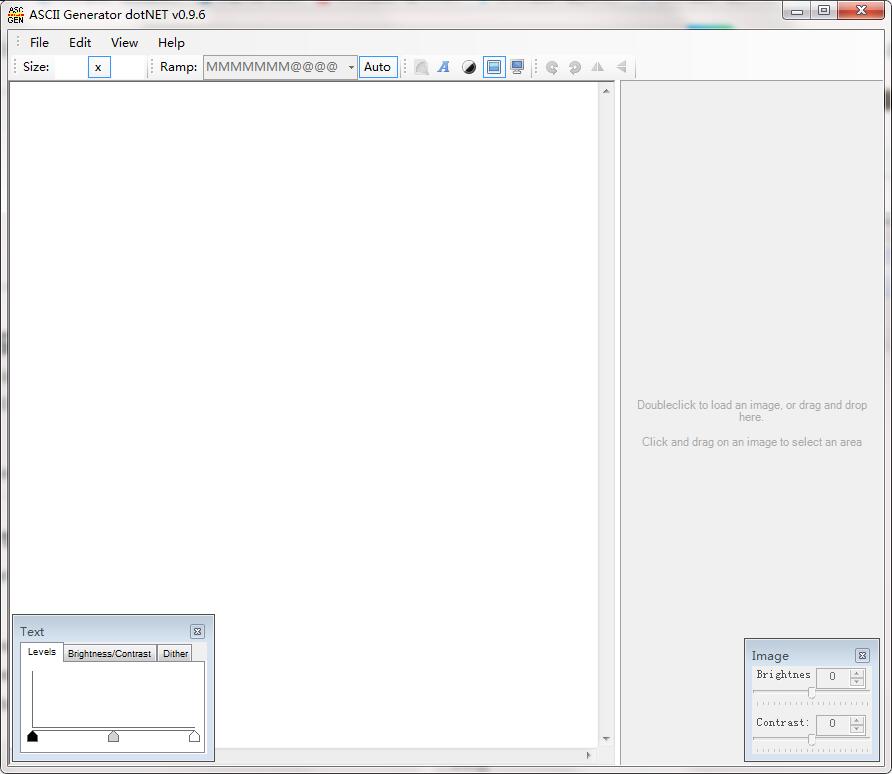
Task: Click the monitor full-screen toolbar icon
Action: coord(517,67)
